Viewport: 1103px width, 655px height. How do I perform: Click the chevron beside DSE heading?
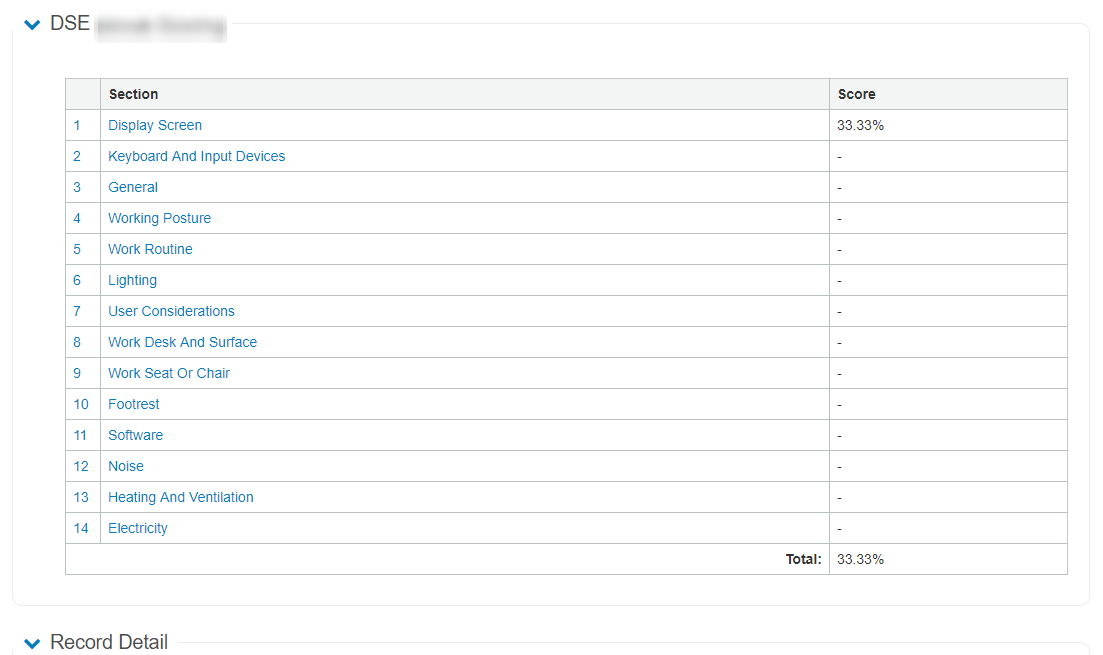coord(32,24)
